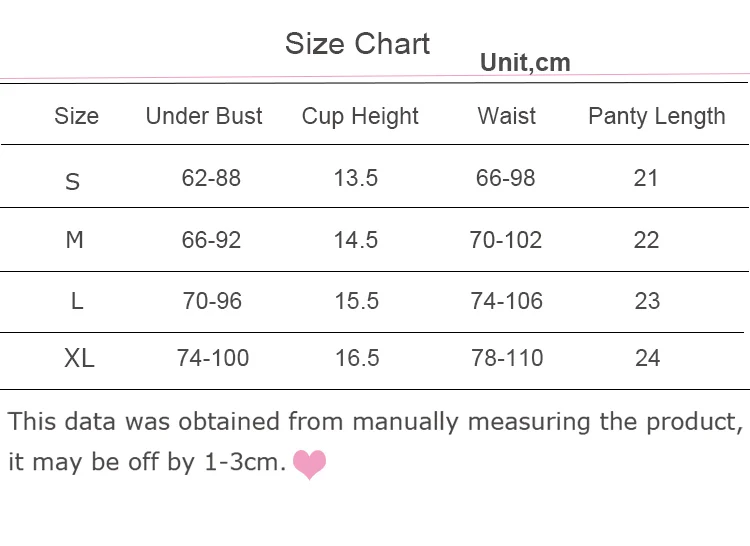Viewport: 750px width, 546px height.
Task: Select the Waist column header
Action: coord(507,116)
